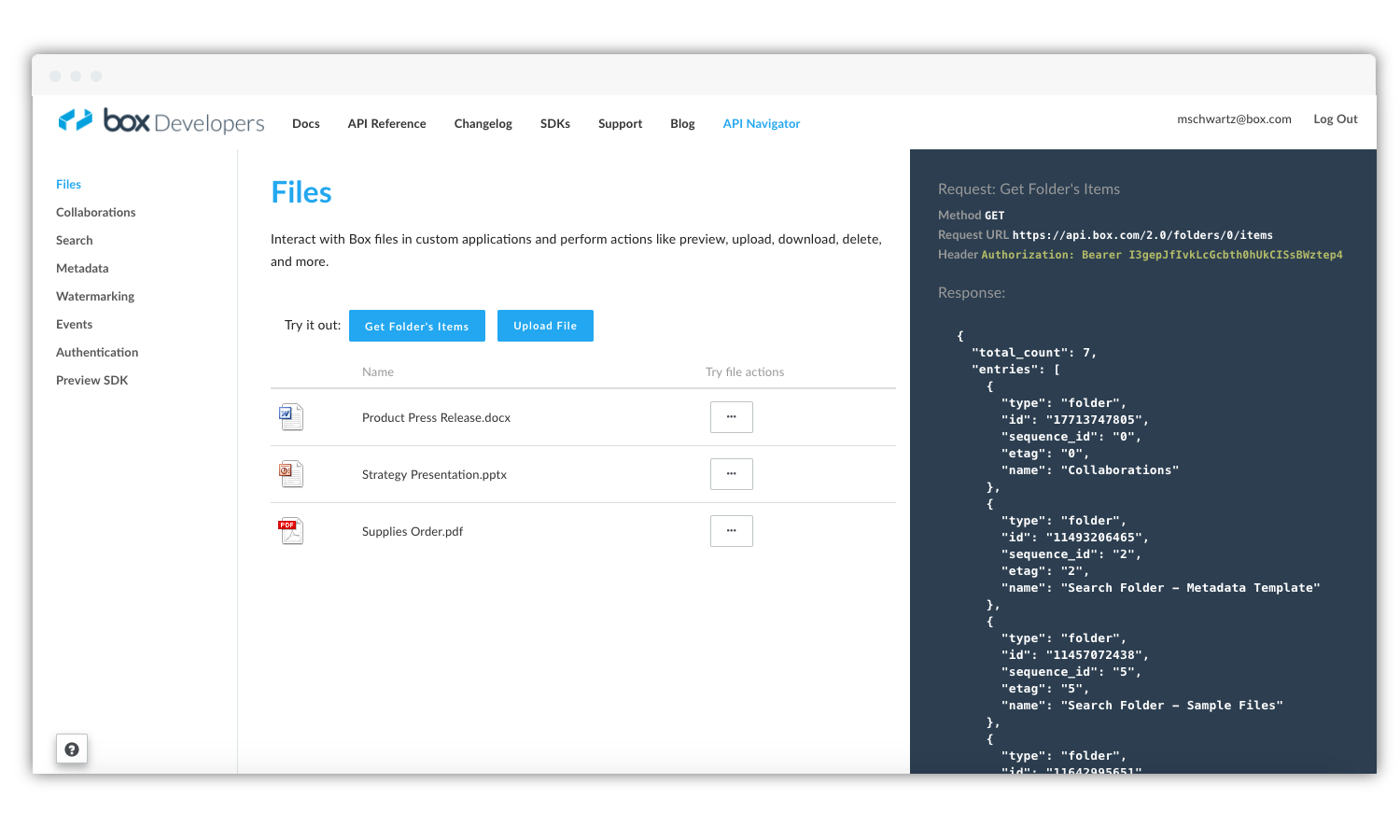The width and height of the screenshot is (1400, 840).
Task: Click the request URL api.box.com text
Action: coord(1142,235)
